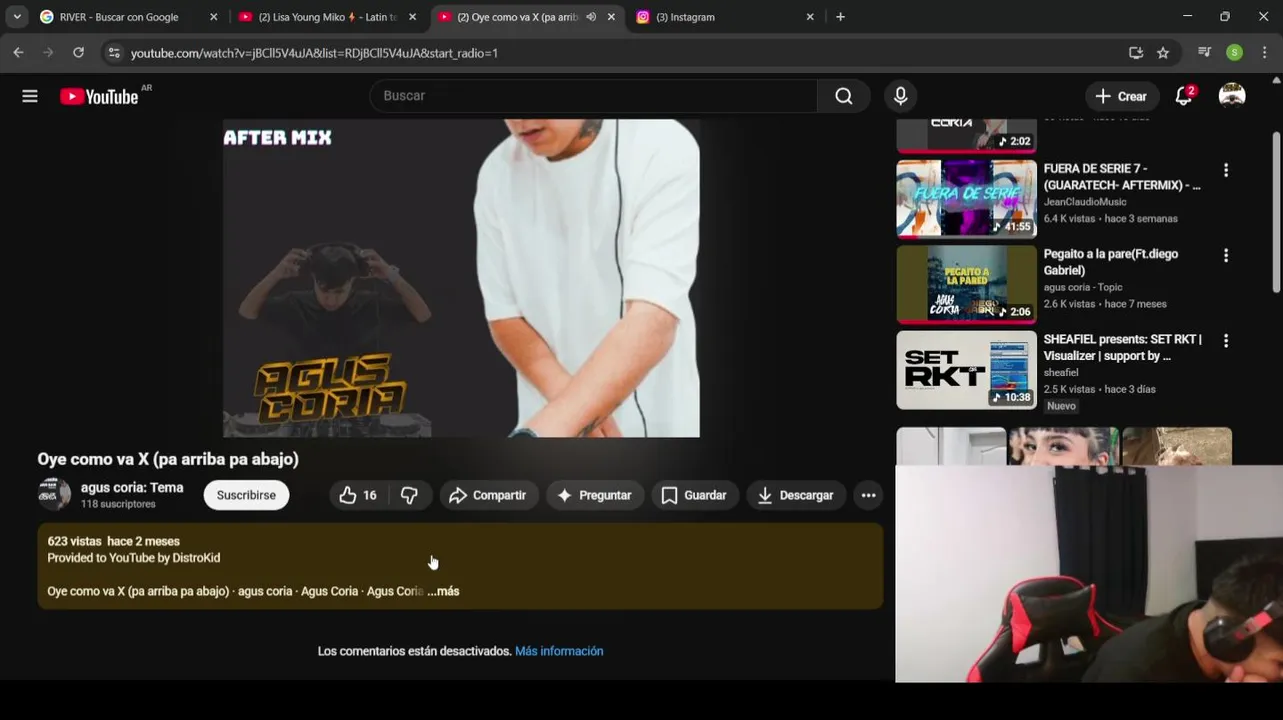The image size is (1283, 720).
Task: Open the Más información link
Action: pyautogui.click(x=559, y=651)
